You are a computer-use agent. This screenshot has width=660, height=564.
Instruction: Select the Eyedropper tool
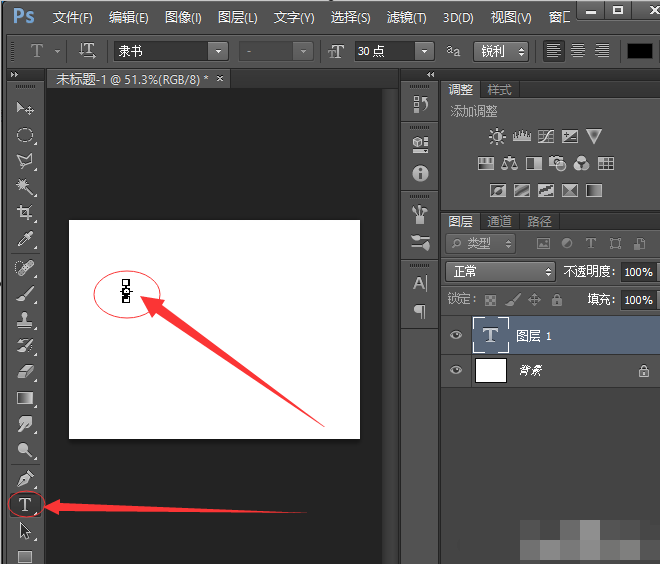click(x=25, y=240)
